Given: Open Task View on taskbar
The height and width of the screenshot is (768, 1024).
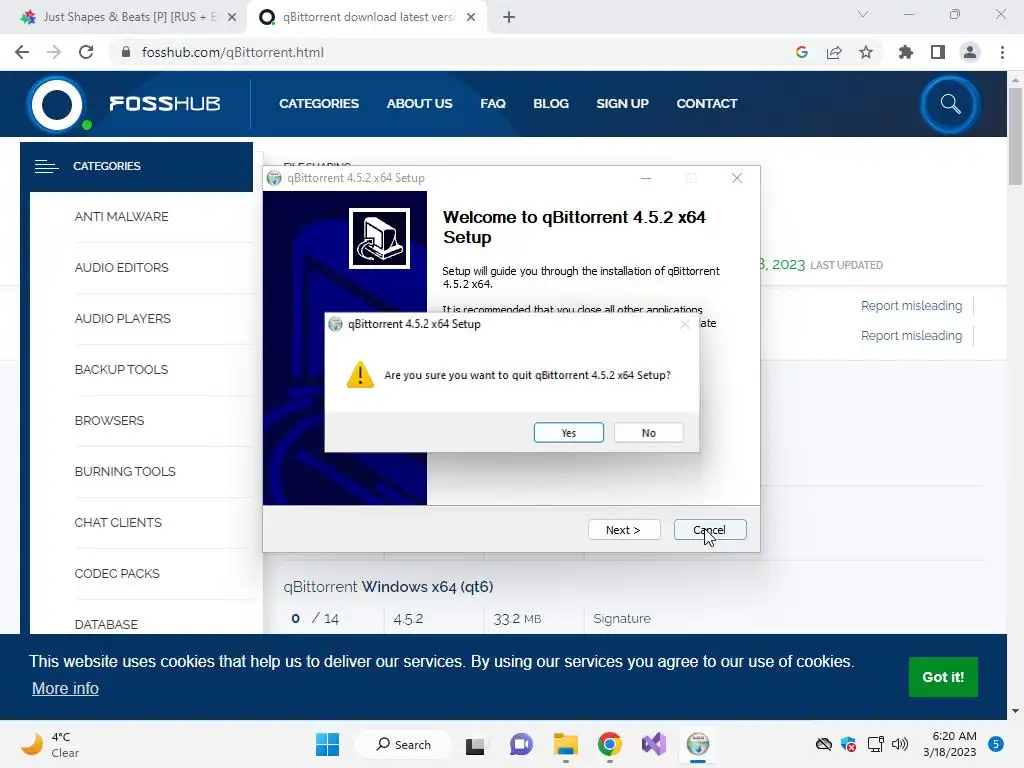Looking at the screenshot, I should coord(475,744).
